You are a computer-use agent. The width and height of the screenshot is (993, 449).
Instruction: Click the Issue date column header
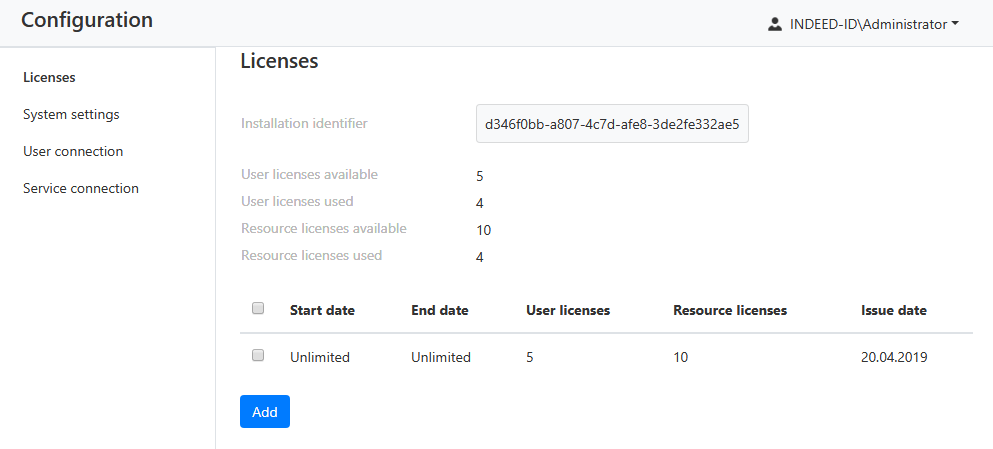(893, 310)
